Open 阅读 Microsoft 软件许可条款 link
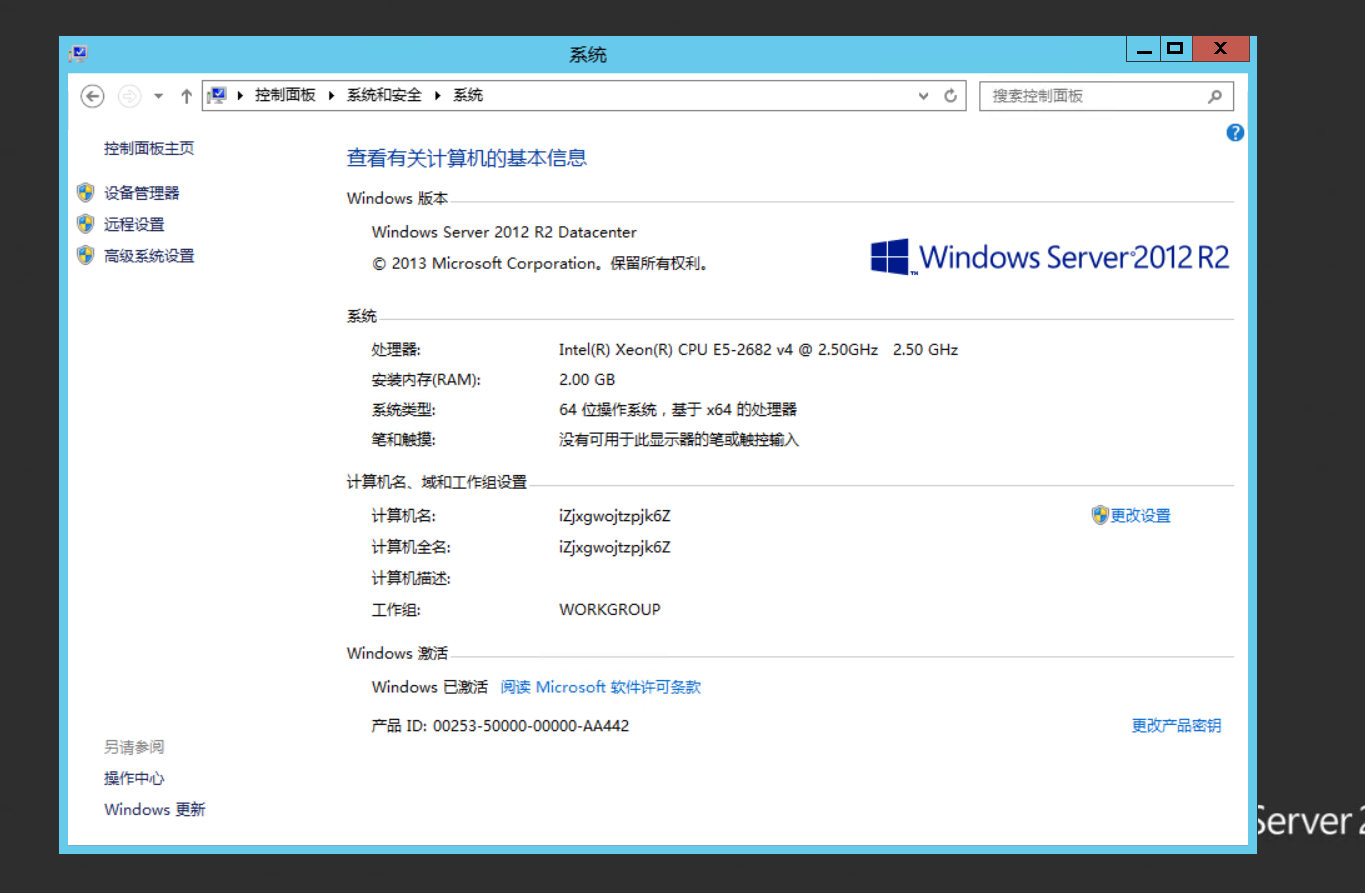This screenshot has width=1365, height=893. click(x=600, y=687)
